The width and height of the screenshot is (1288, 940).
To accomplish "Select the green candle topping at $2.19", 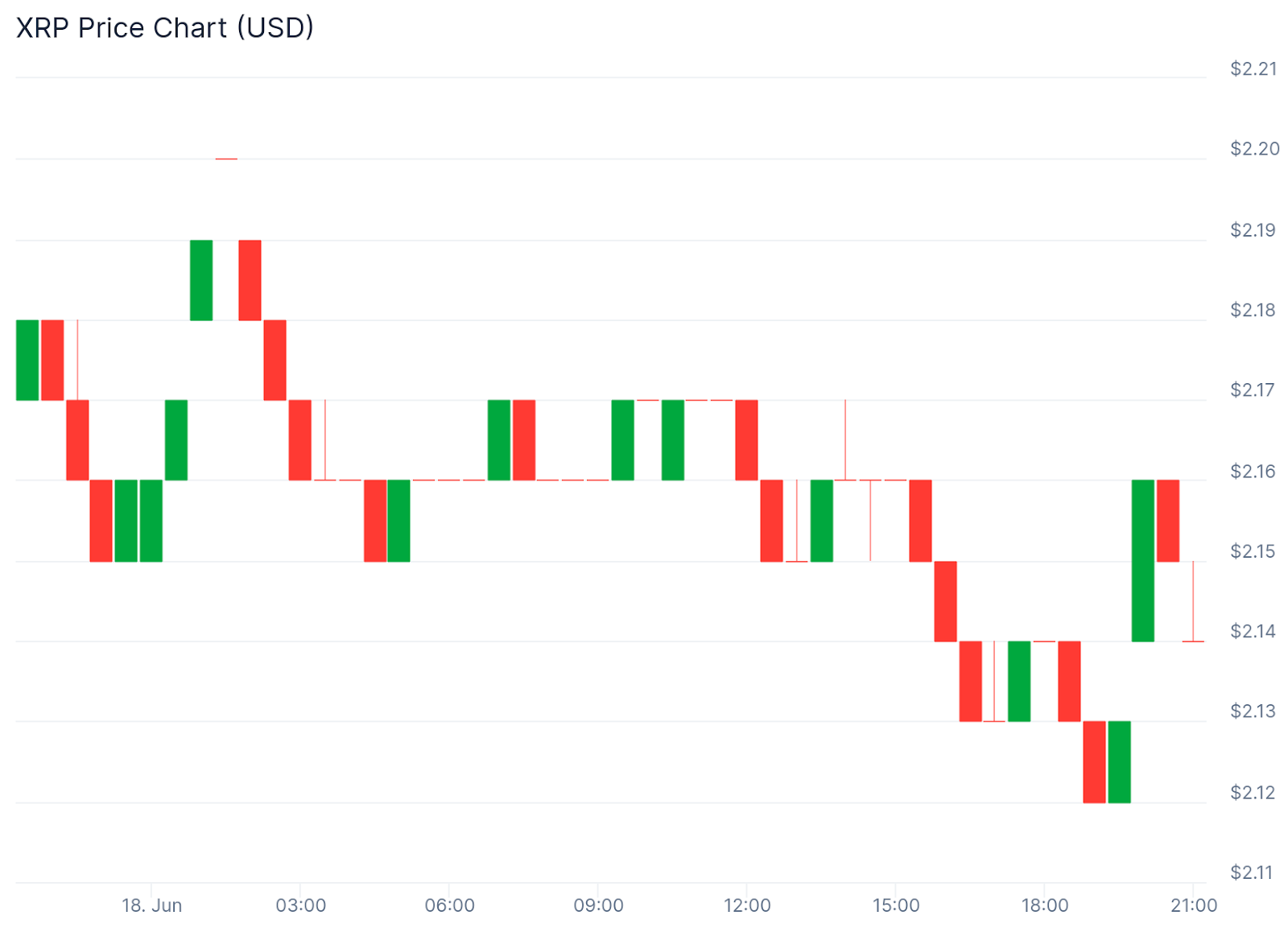I will [x=201, y=280].
